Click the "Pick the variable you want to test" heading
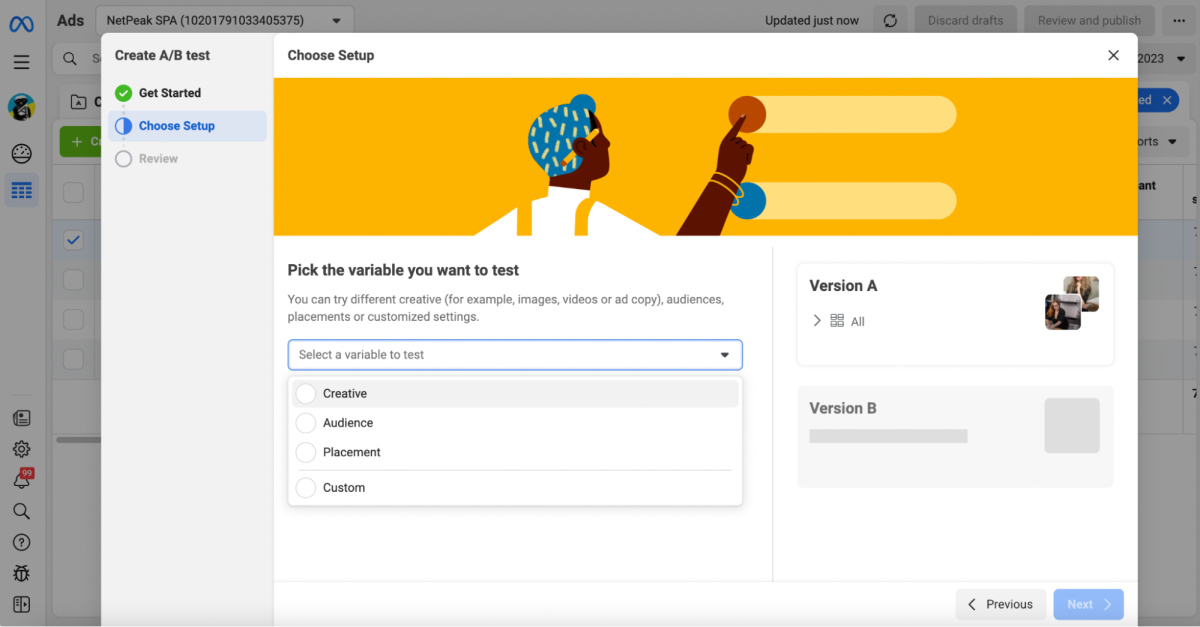The width and height of the screenshot is (1200, 627). point(403,270)
